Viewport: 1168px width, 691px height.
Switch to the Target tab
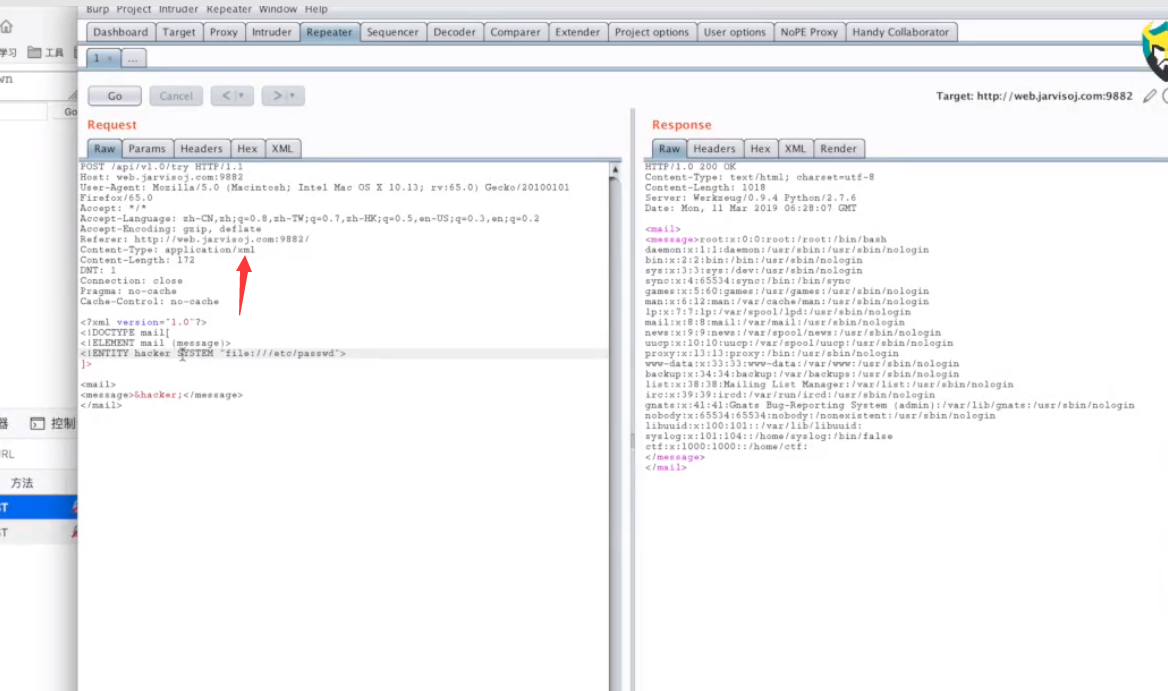pos(179,32)
